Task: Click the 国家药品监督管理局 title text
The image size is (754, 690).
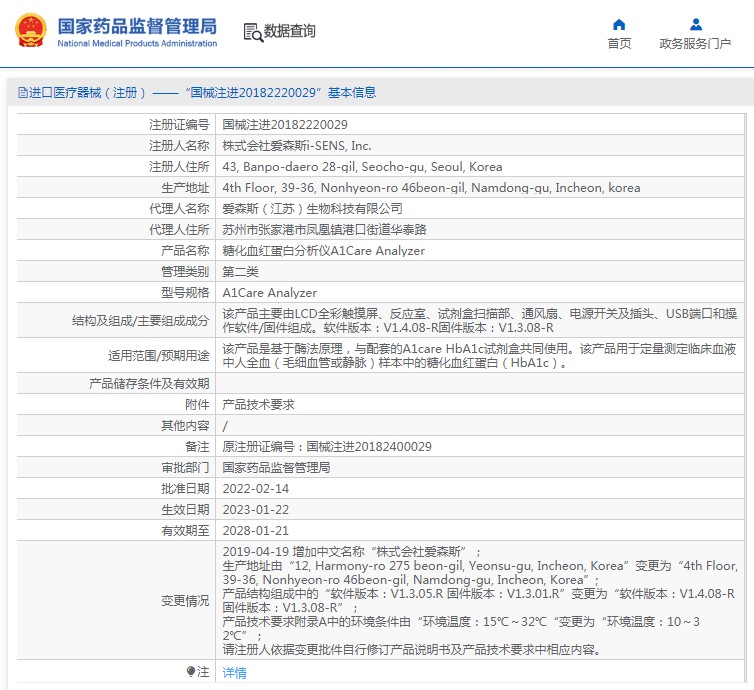Action: (137, 25)
